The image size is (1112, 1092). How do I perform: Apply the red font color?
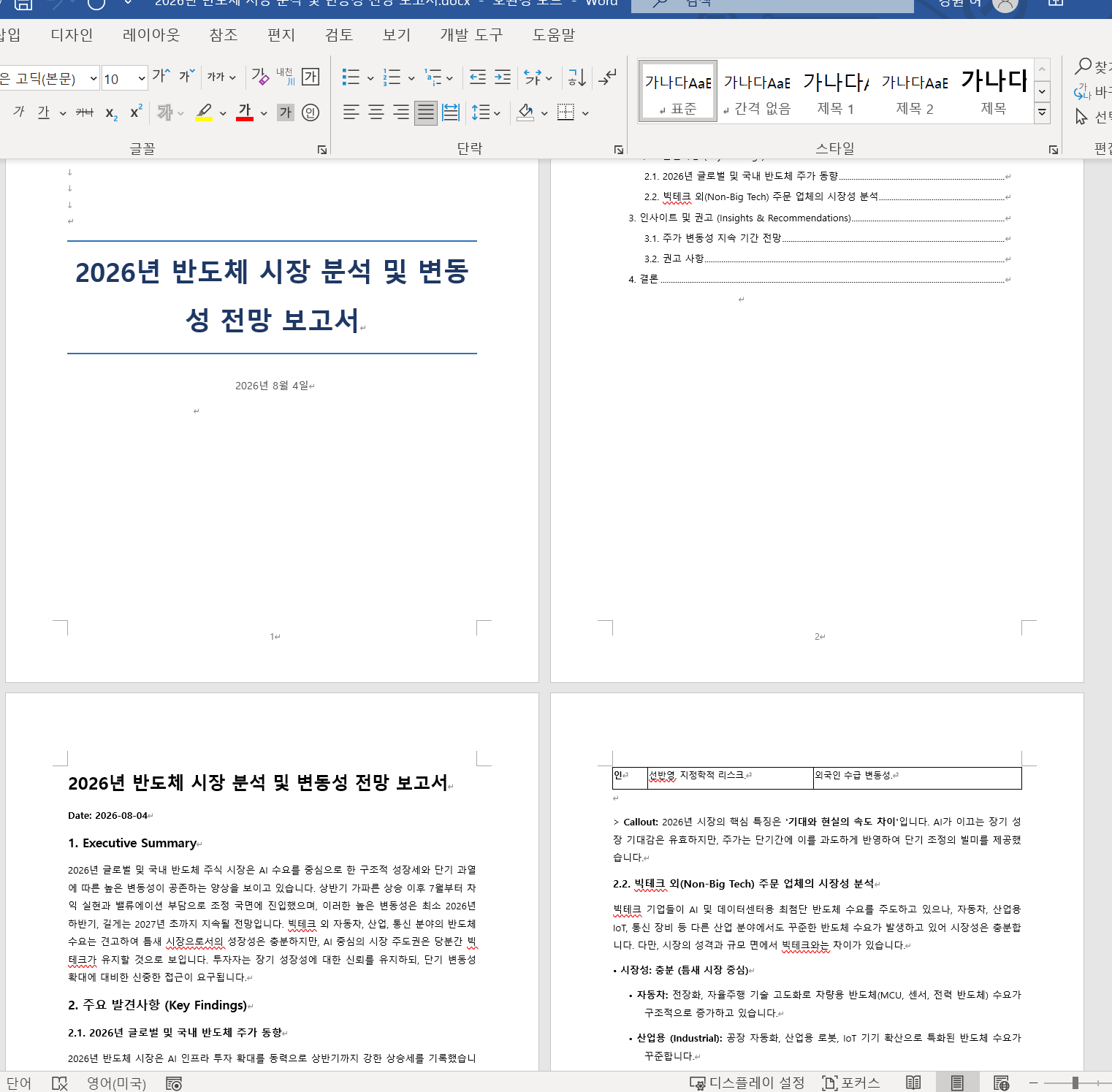click(x=245, y=112)
